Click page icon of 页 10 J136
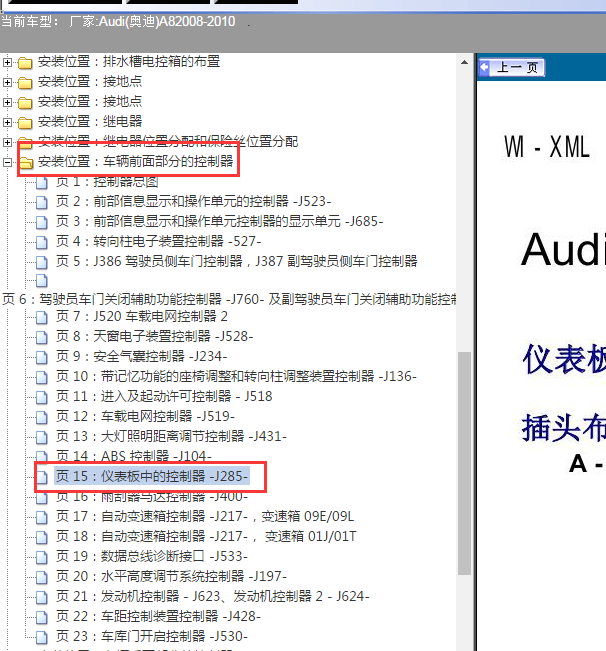 [42, 377]
